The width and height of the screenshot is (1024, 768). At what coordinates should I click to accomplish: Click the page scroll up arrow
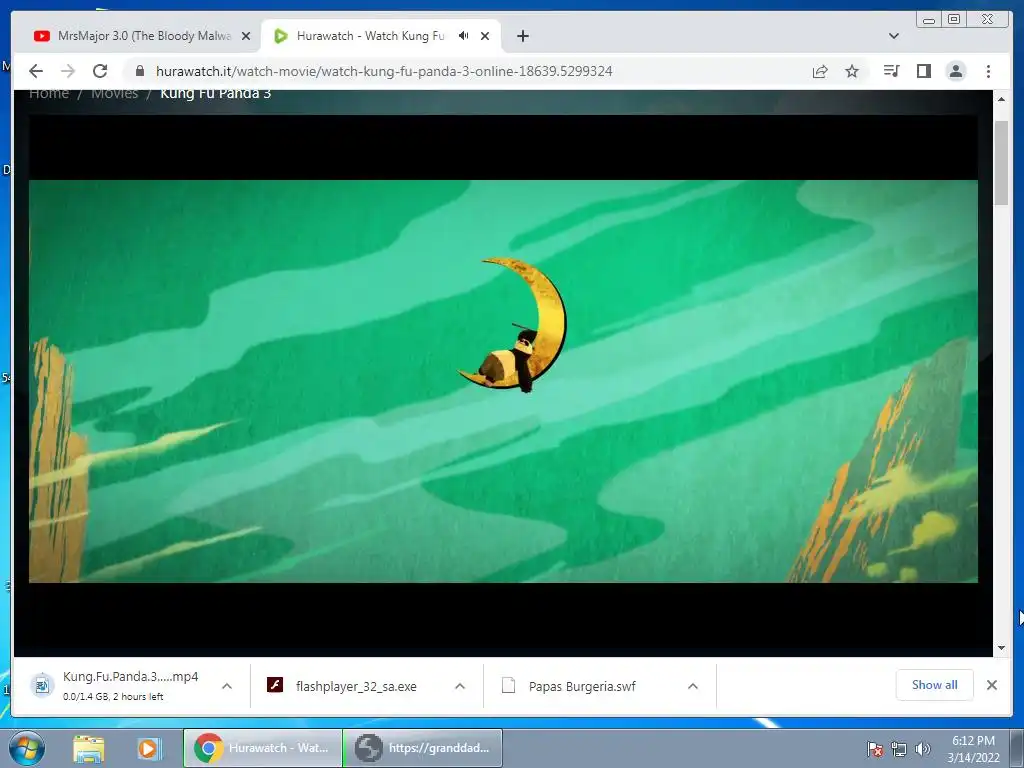pos(1001,99)
